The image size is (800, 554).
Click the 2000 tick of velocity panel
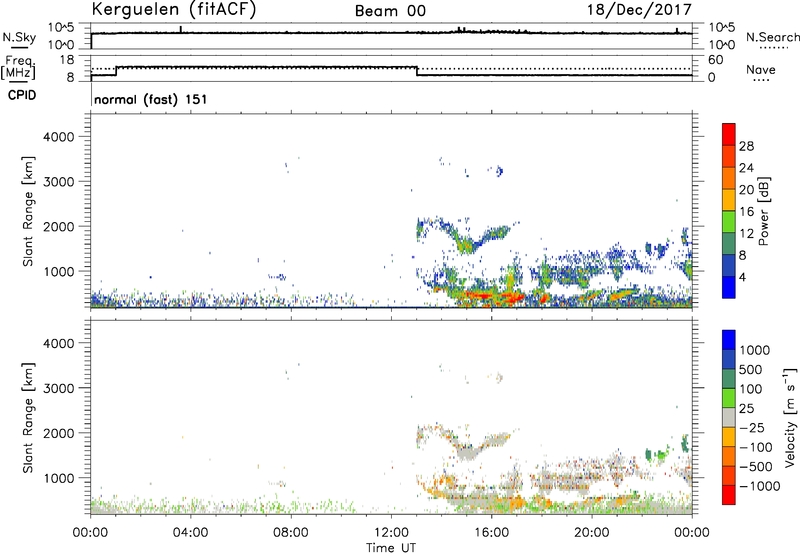click(x=59, y=433)
